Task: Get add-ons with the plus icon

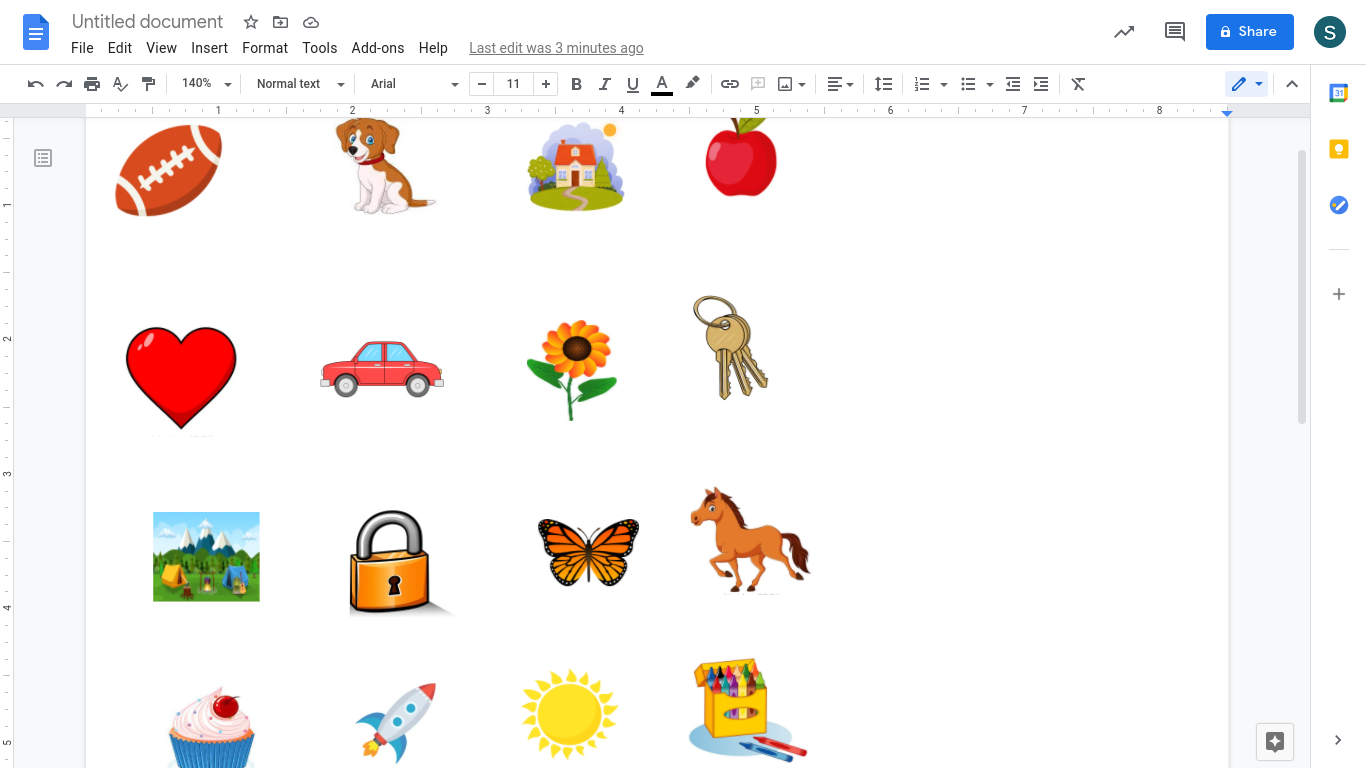Action: 1339,294
